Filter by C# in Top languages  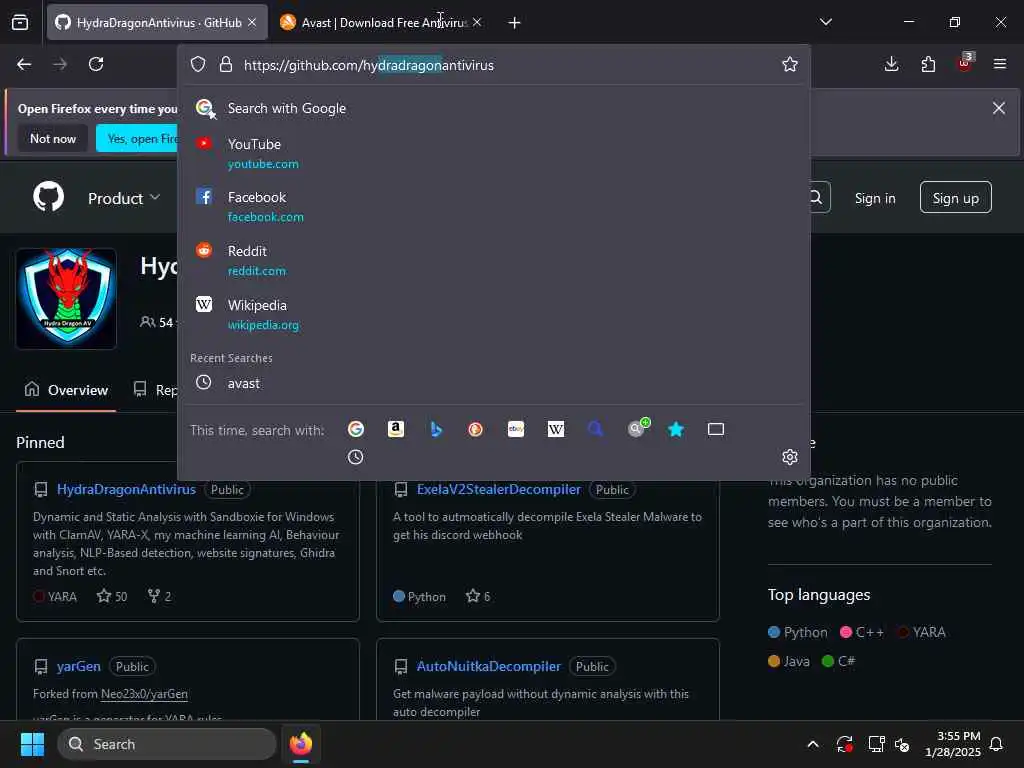(x=839, y=661)
